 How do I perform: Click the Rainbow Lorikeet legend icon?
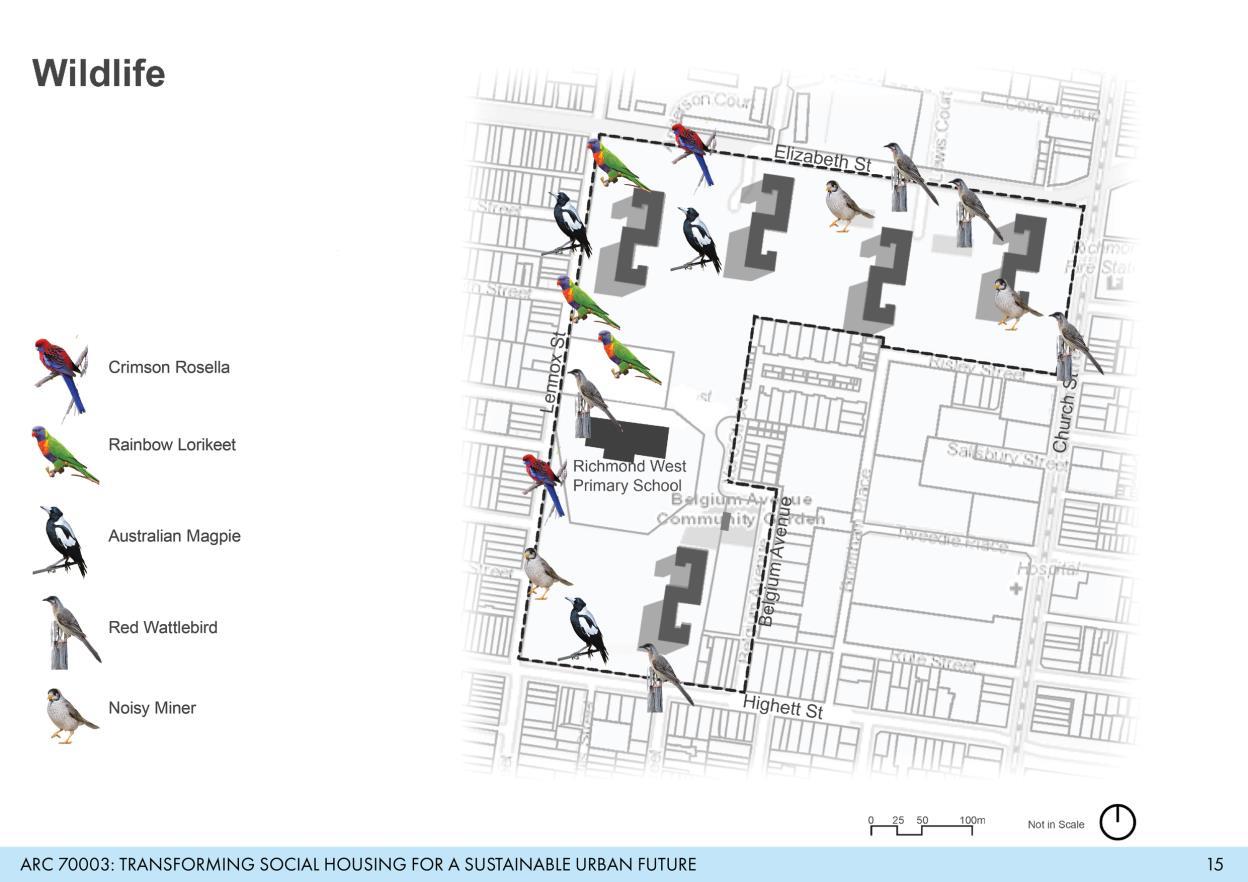point(65,455)
